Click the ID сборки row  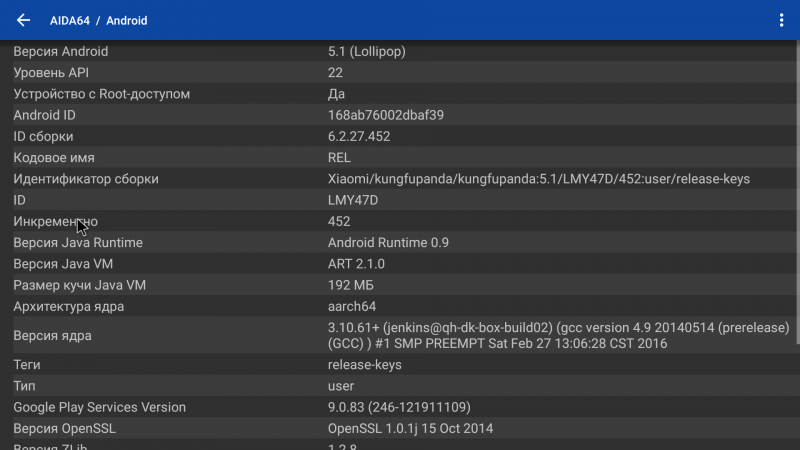coord(400,136)
